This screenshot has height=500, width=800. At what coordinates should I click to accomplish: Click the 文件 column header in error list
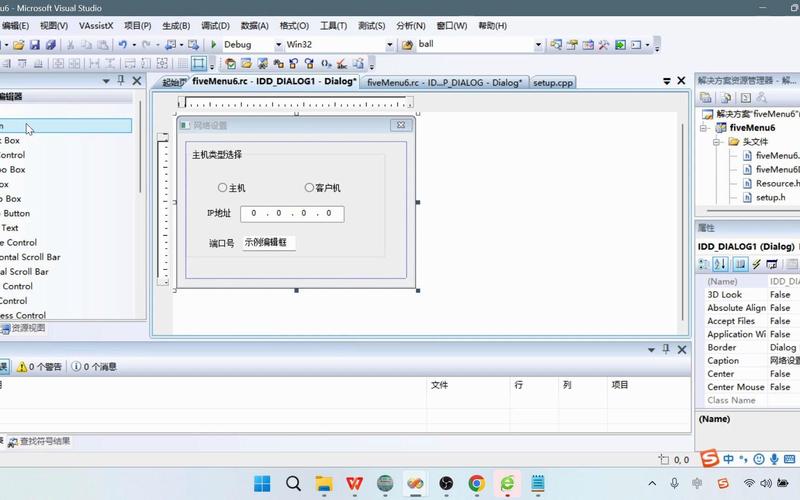click(468, 385)
